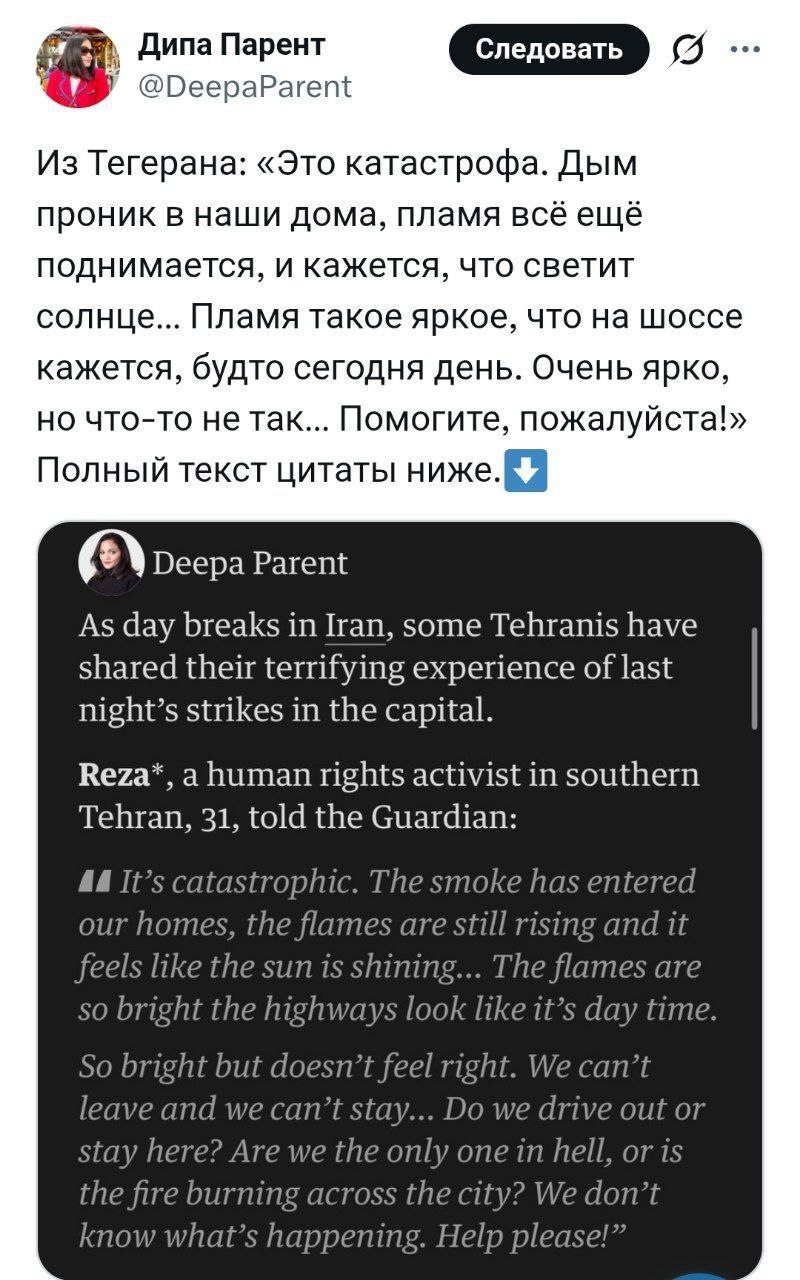
Task: Click the paragraph "As day breaks in Iran"
Action: [390, 668]
